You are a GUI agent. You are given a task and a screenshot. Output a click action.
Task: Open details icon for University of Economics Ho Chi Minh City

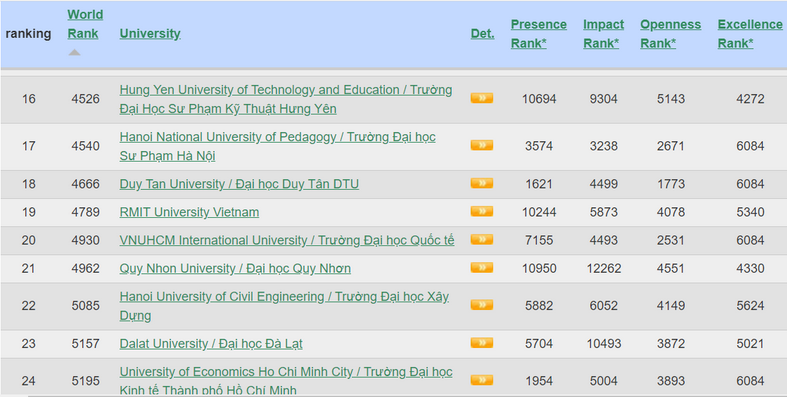[481, 380]
